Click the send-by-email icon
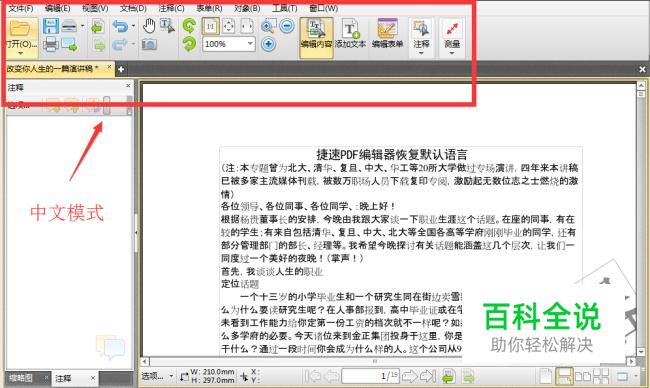The height and width of the screenshot is (388, 650). pyautogui.click(x=69, y=44)
